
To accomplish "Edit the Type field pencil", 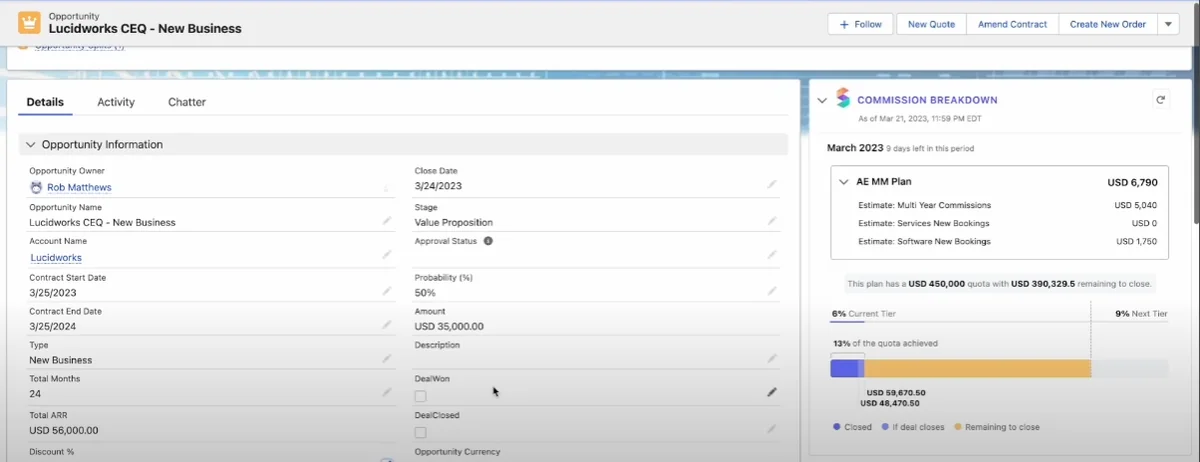I will click(x=387, y=359).
